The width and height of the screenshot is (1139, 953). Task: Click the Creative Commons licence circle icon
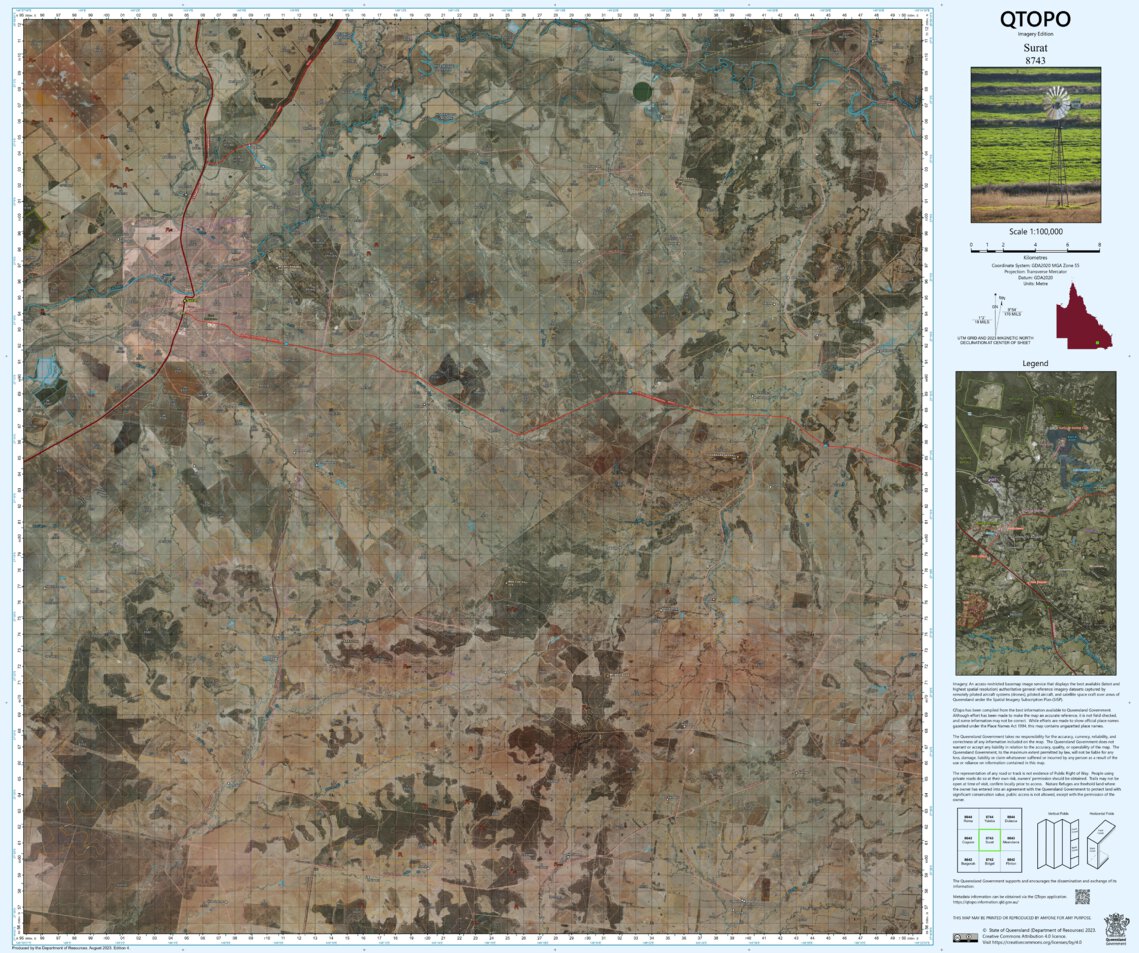click(958, 937)
